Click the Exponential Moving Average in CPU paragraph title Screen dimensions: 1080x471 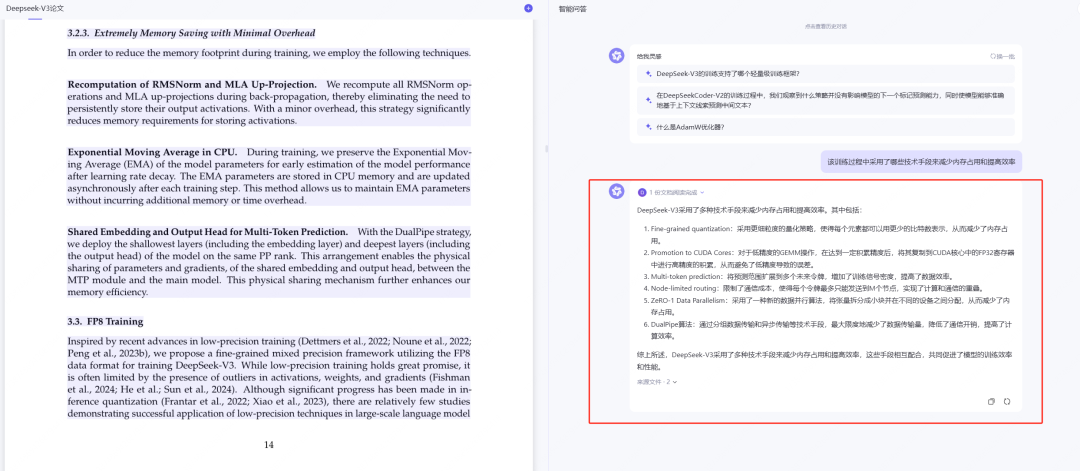point(152,151)
